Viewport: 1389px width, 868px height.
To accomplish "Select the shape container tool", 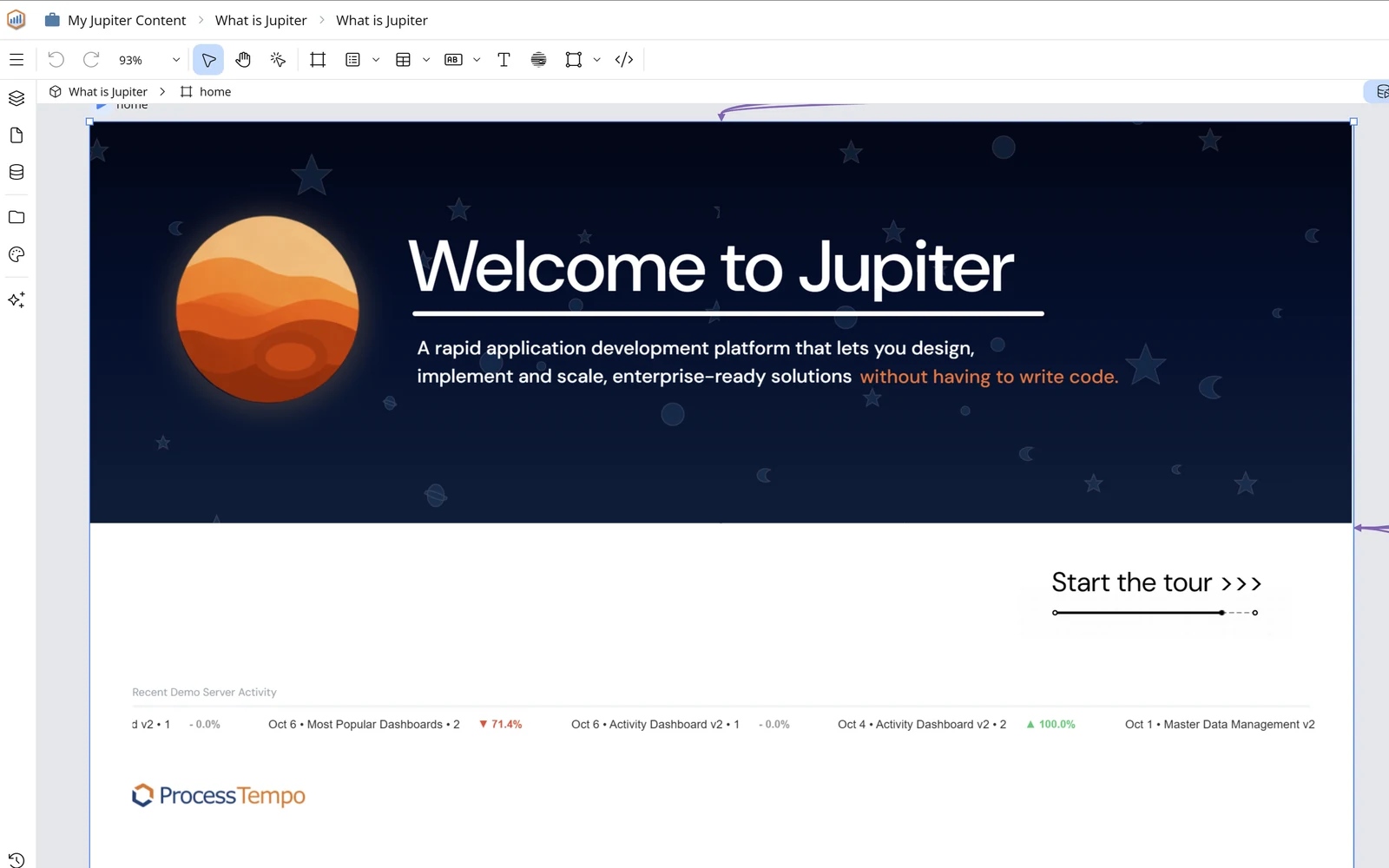I will tap(573, 60).
